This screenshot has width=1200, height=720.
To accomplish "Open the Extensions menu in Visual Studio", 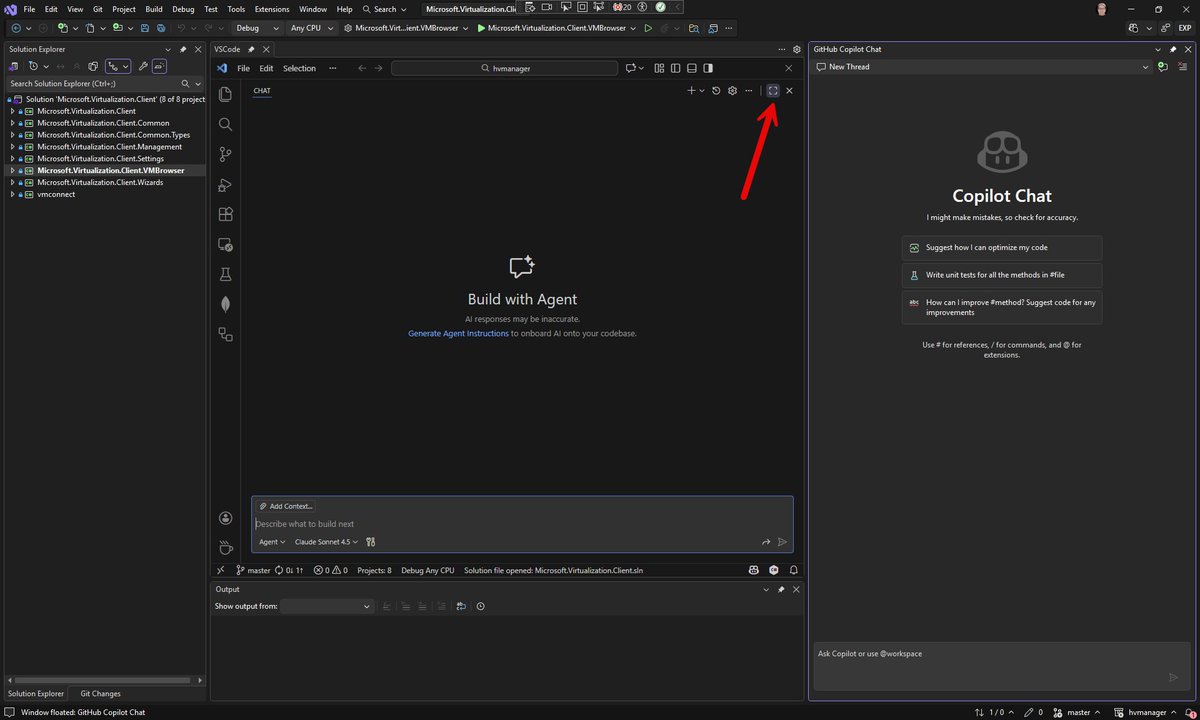I will pyautogui.click(x=272, y=9).
